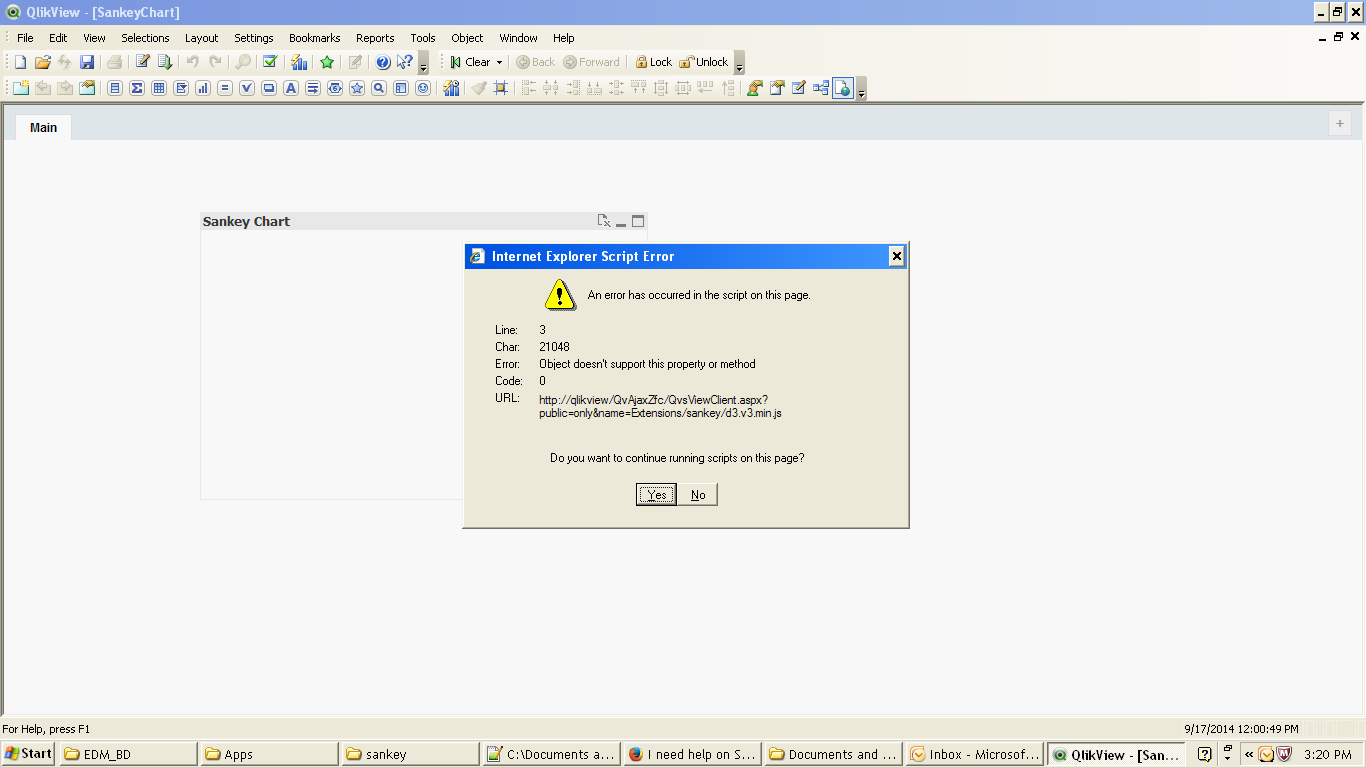Open Sheet Properties icon
Screen dimensions: 1366x768
[87, 88]
